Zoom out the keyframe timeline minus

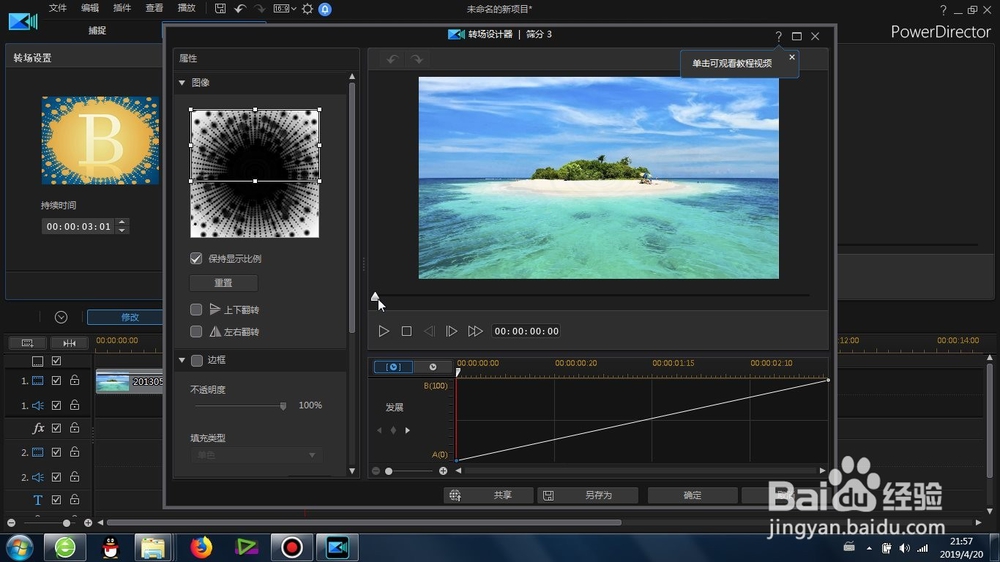[x=376, y=471]
